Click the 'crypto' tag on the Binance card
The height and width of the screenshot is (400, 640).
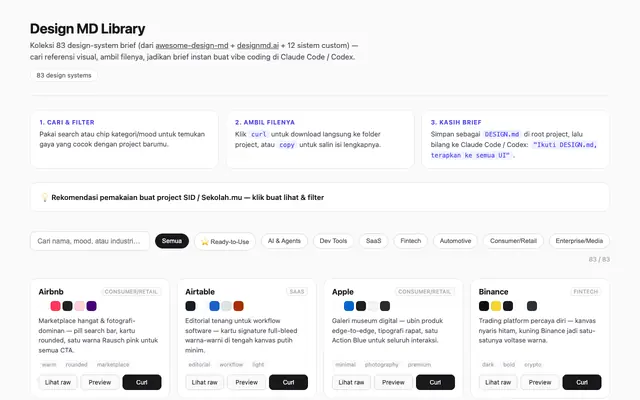tap(533, 364)
